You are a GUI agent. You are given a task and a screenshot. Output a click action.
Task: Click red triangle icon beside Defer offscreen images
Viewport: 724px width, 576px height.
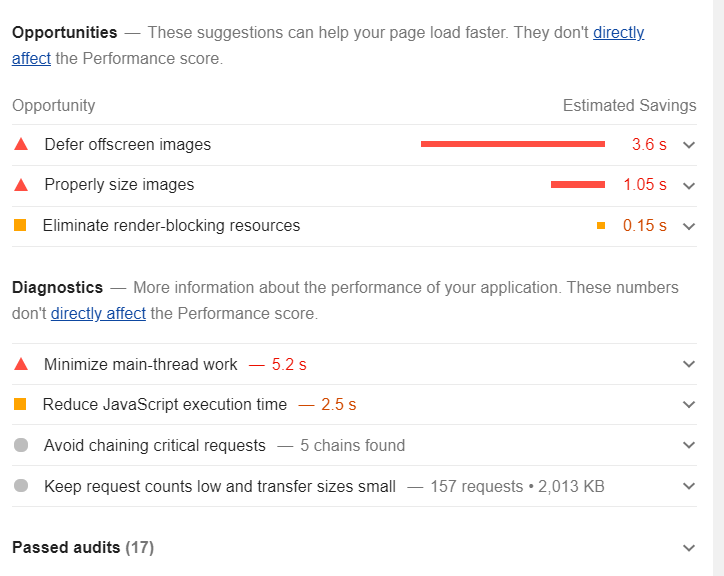(x=21, y=145)
